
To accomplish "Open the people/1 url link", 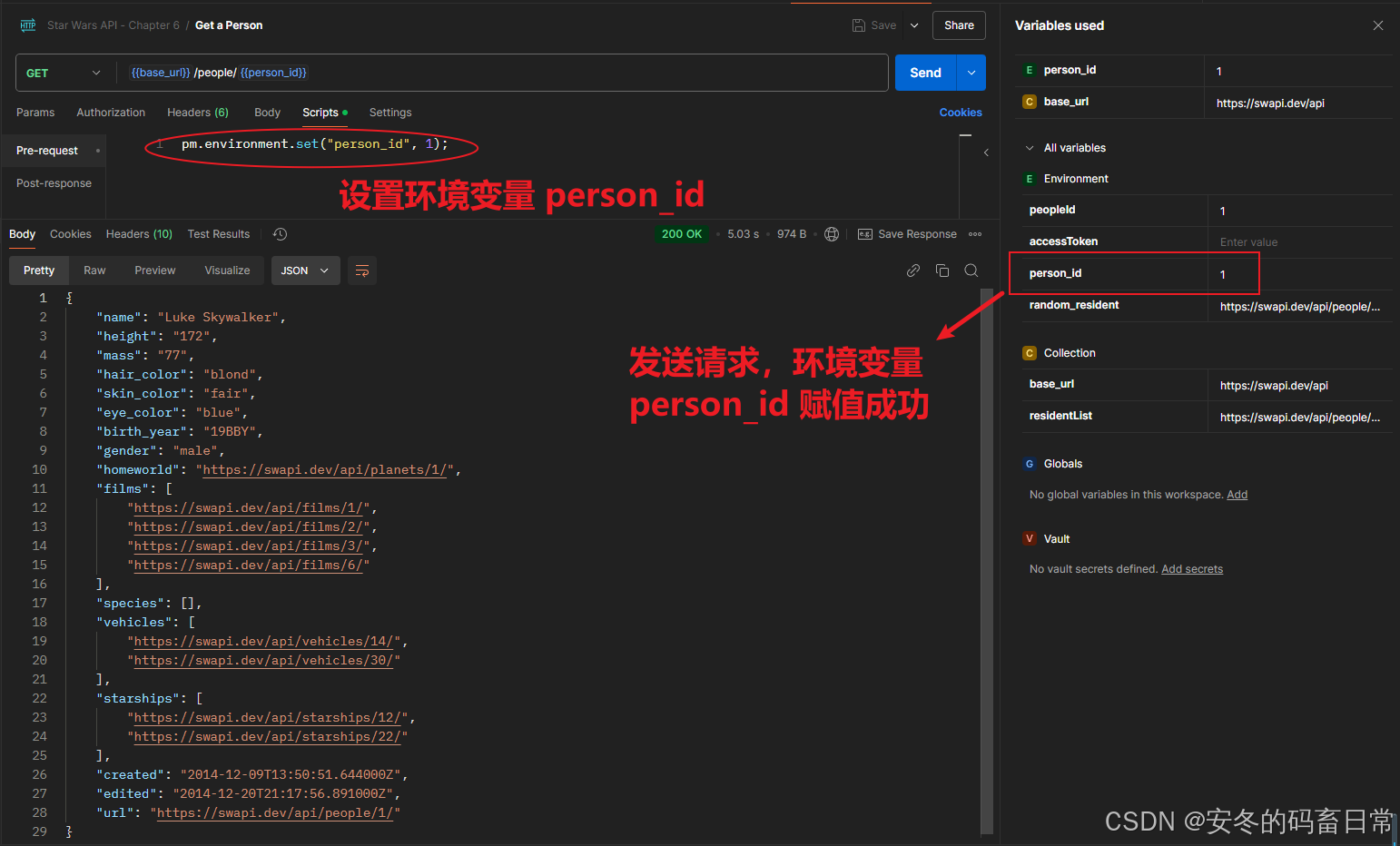I will (x=275, y=813).
